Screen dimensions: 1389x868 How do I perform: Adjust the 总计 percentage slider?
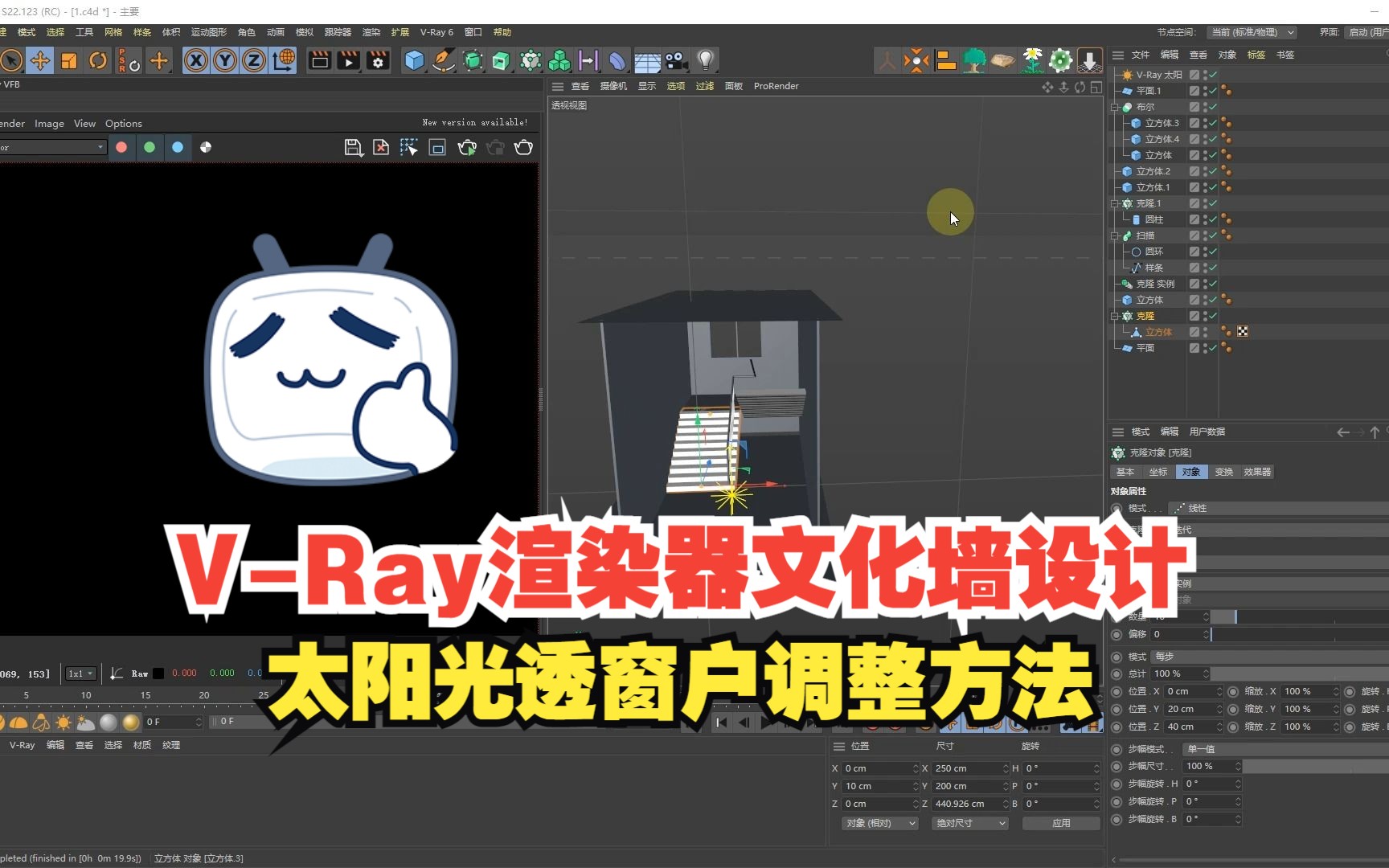1300,674
